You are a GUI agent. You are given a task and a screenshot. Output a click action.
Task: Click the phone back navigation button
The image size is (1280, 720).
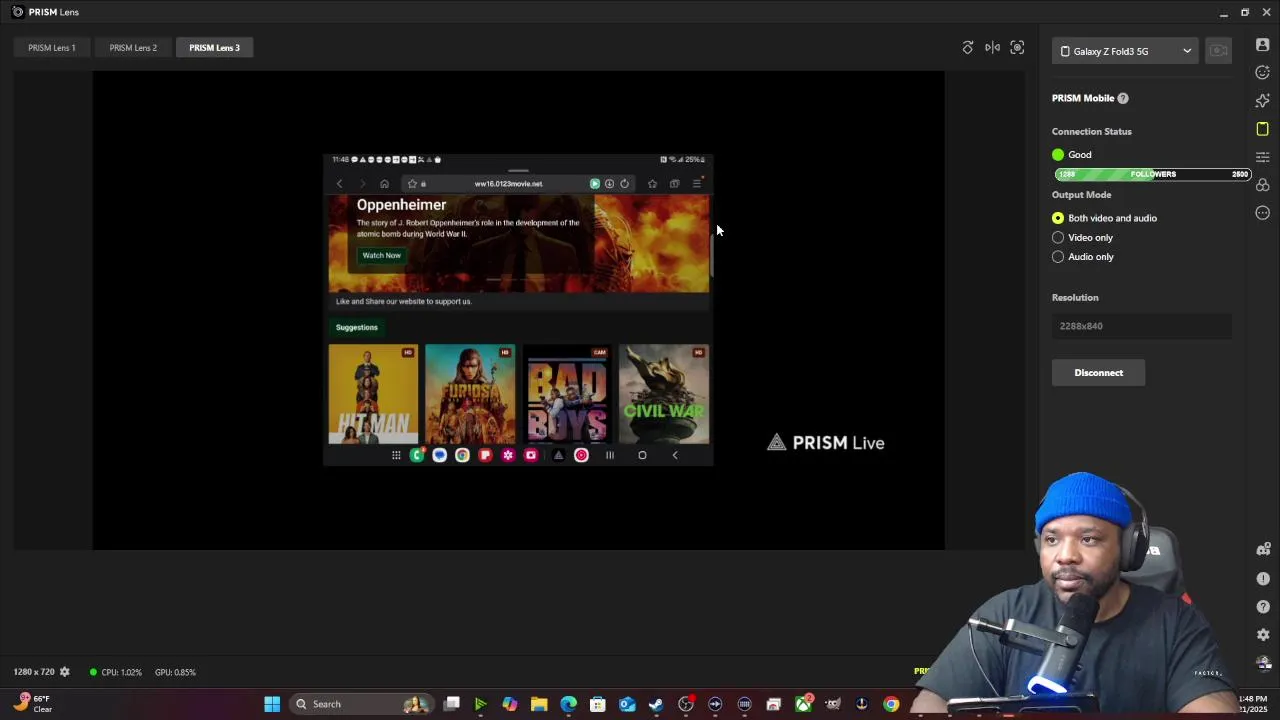[675, 455]
